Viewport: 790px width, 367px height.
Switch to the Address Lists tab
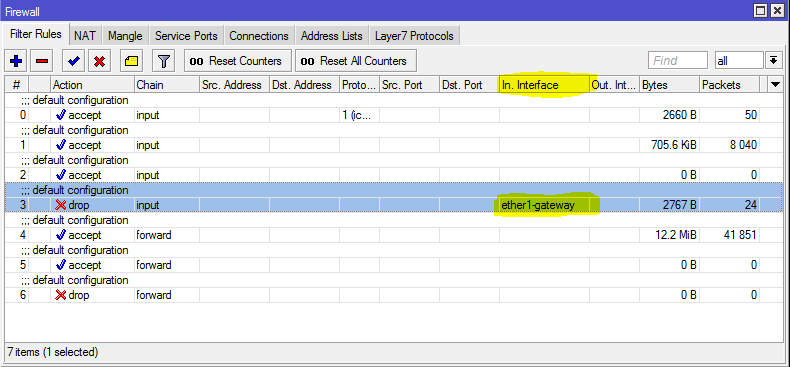pos(332,36)
